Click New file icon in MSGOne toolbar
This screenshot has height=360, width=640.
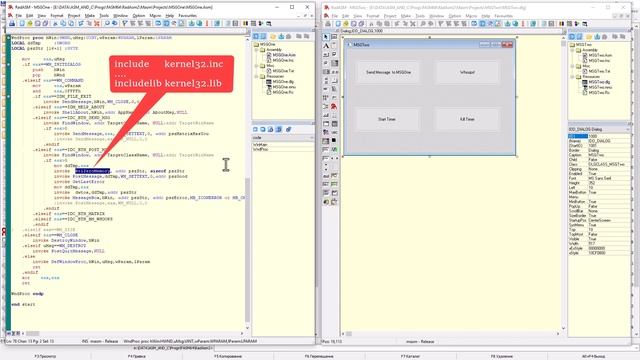[x=22, y=24]
